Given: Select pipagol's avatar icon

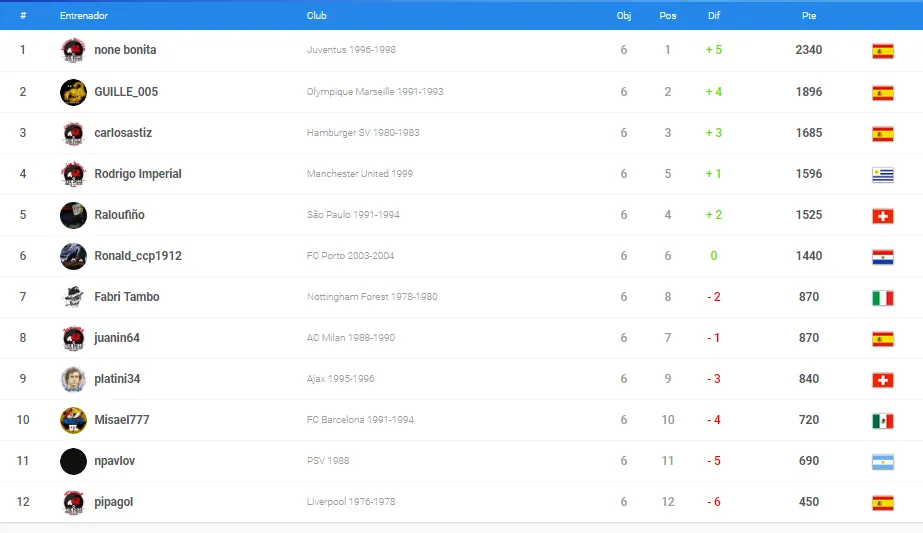Looking at the screenshot, I should (x=73, y=502).
